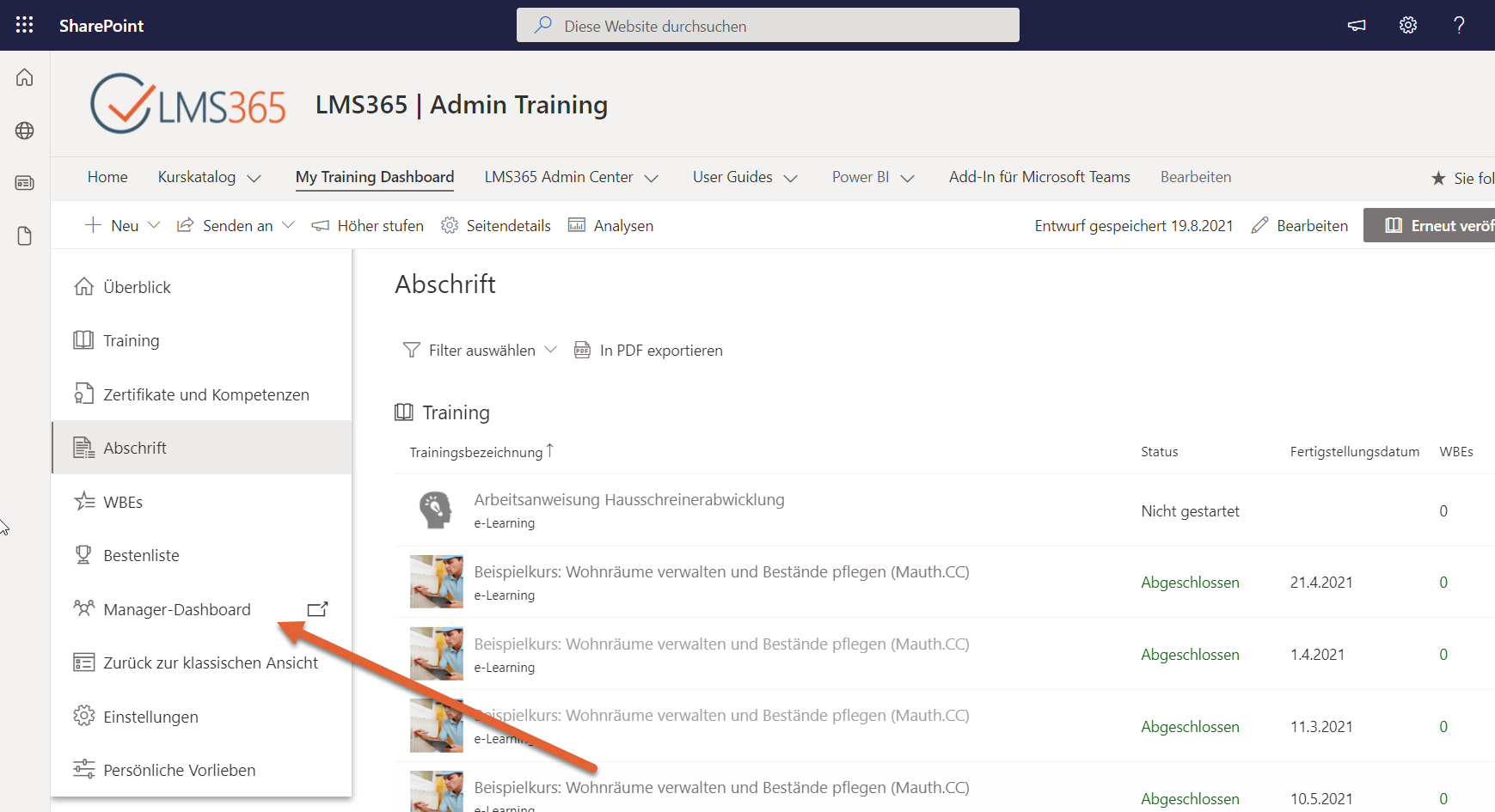The width and height of the screenshot is (1495, 812).
Task: Open the User Guides menu
Action: 744,177
